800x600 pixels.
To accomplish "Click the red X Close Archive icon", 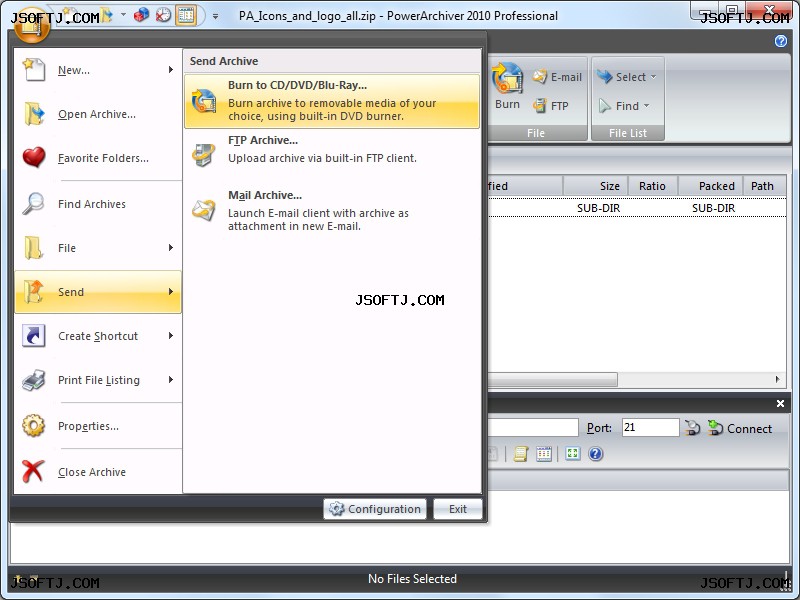I will [x=33, y=471].
